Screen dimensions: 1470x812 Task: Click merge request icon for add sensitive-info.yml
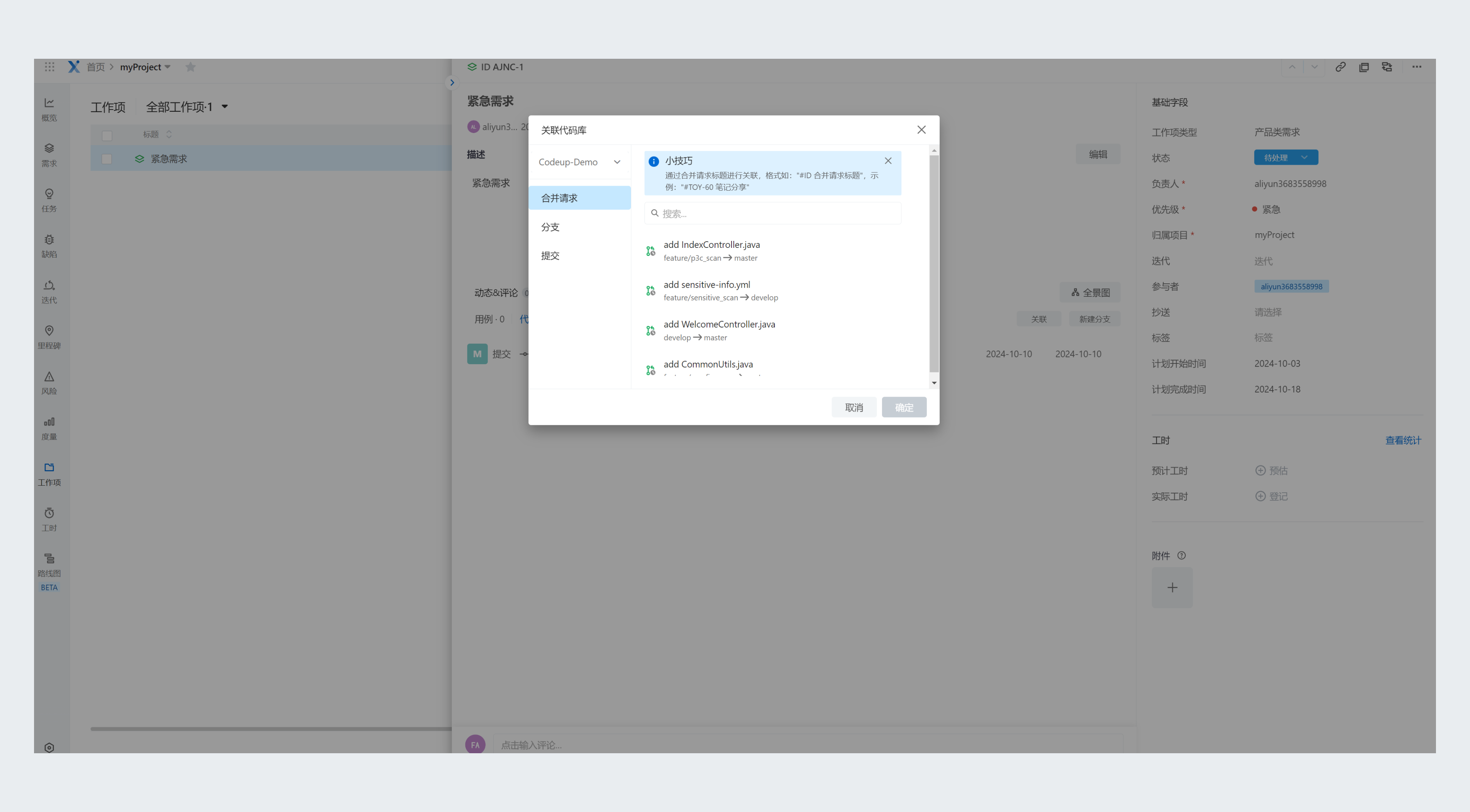click(x=651, y=291)
